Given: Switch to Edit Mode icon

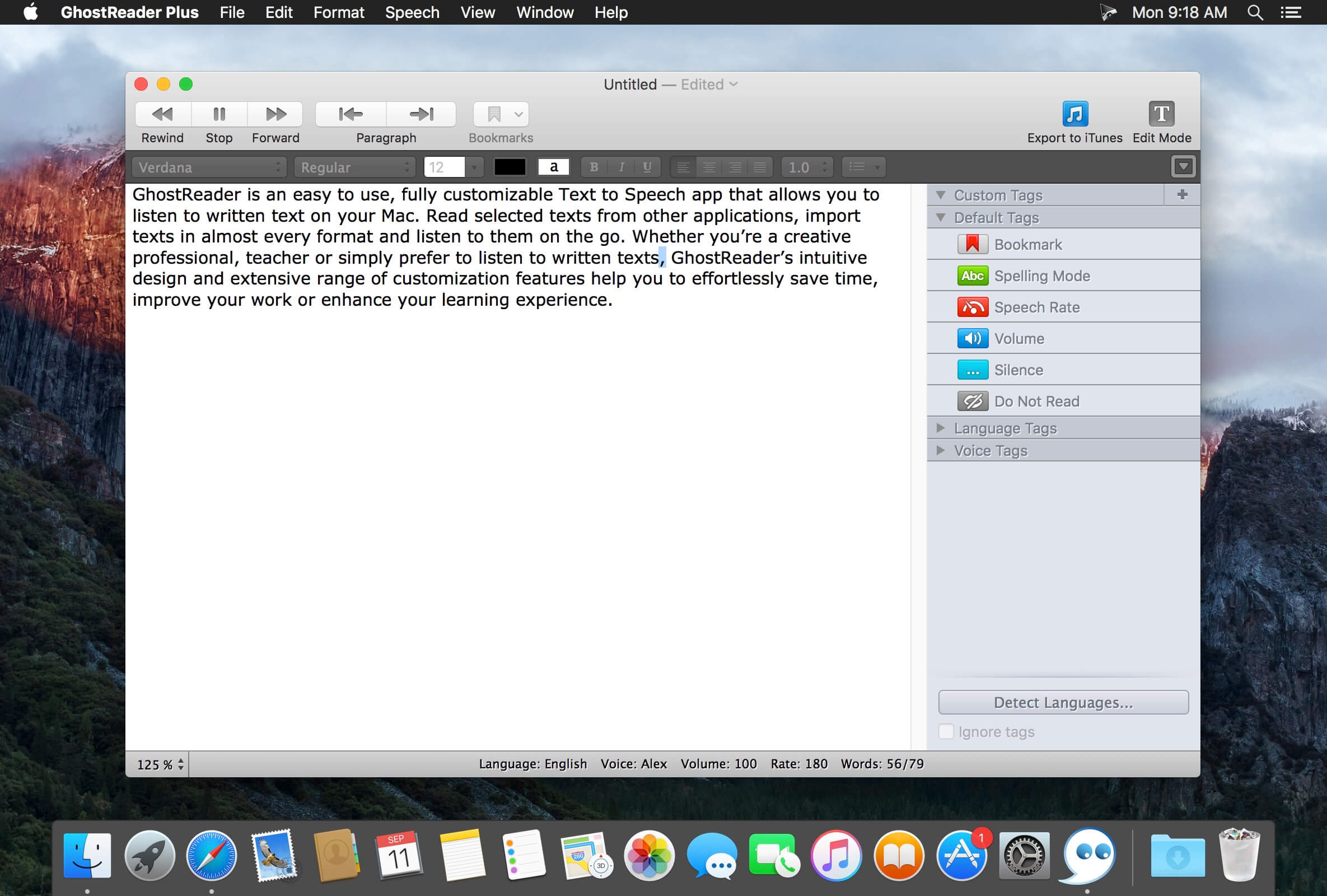Looking at the screenshot, I should pos(1161,114).
